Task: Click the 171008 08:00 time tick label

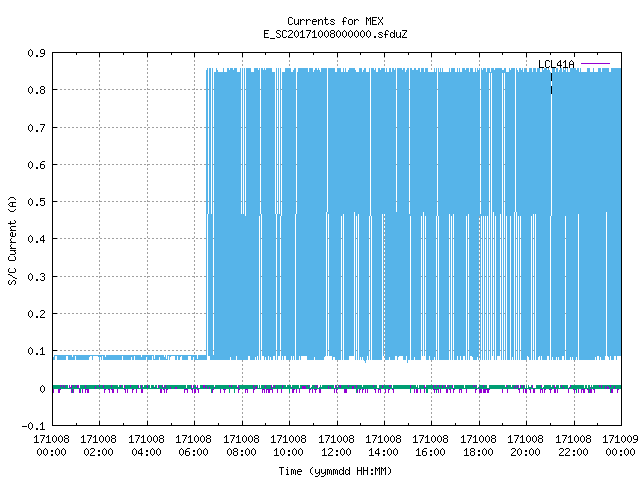Action: (x=241, y=446)
